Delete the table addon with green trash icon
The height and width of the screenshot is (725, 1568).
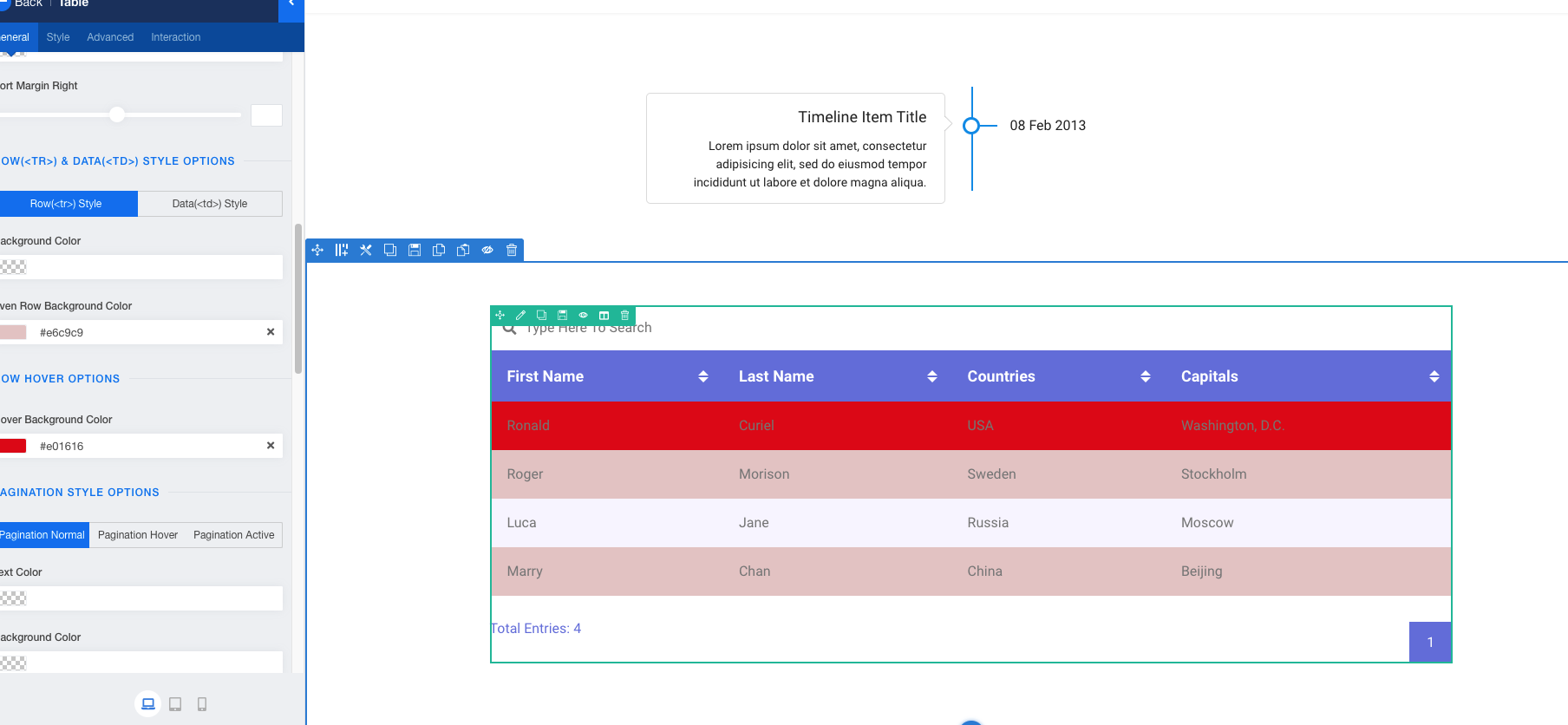624,316
